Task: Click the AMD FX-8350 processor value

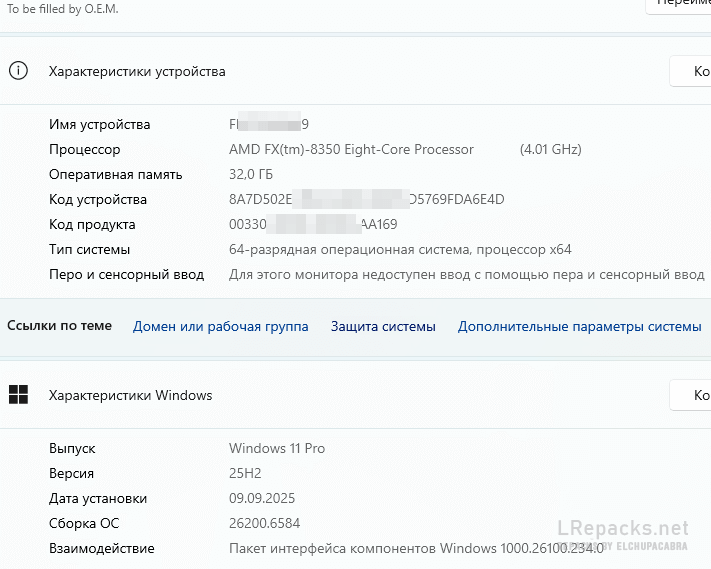Action: [351, 150]
